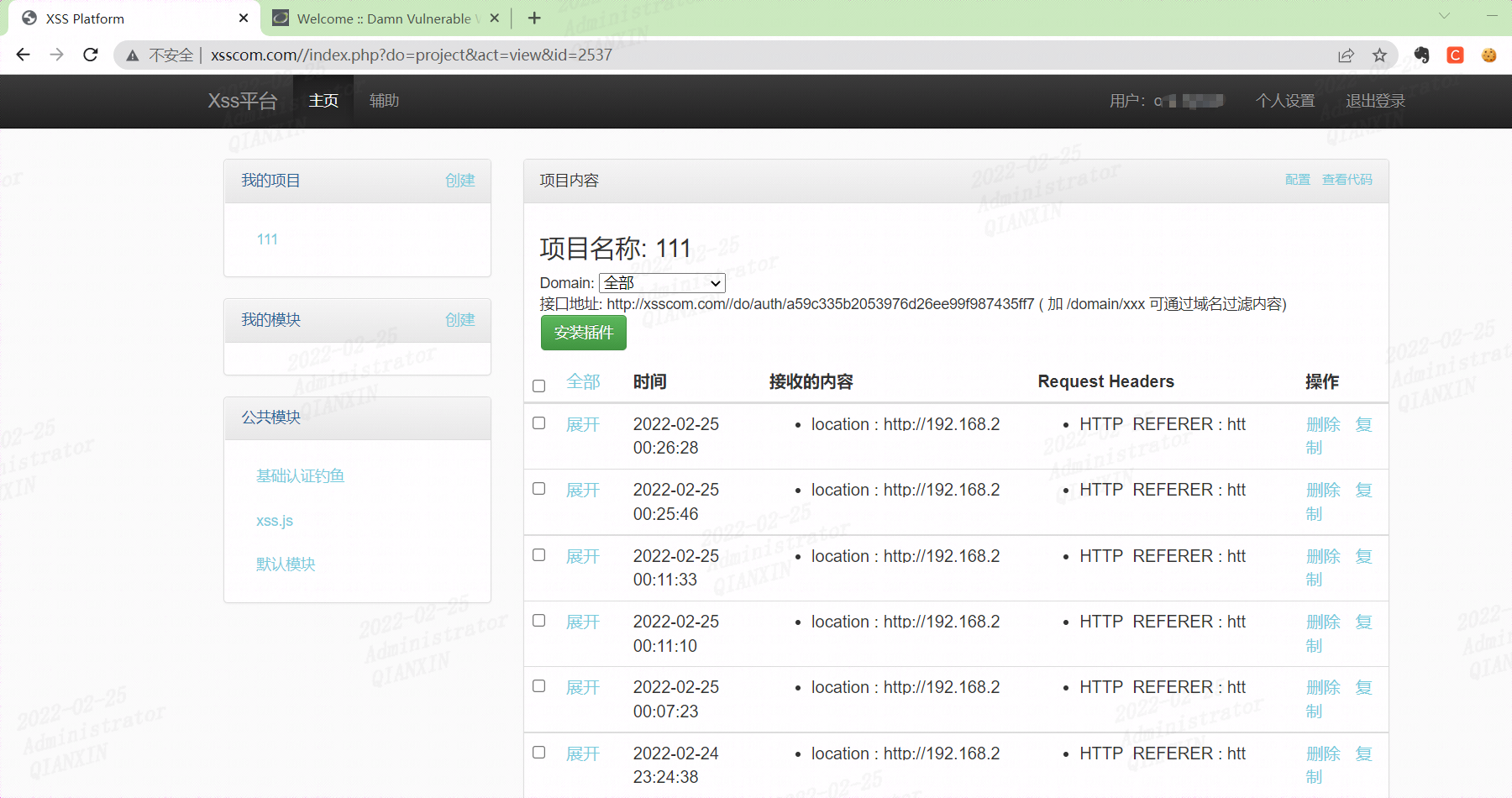Open the browser tab list chevron
Screen dimensions: 1512x798
point(1445,17)
